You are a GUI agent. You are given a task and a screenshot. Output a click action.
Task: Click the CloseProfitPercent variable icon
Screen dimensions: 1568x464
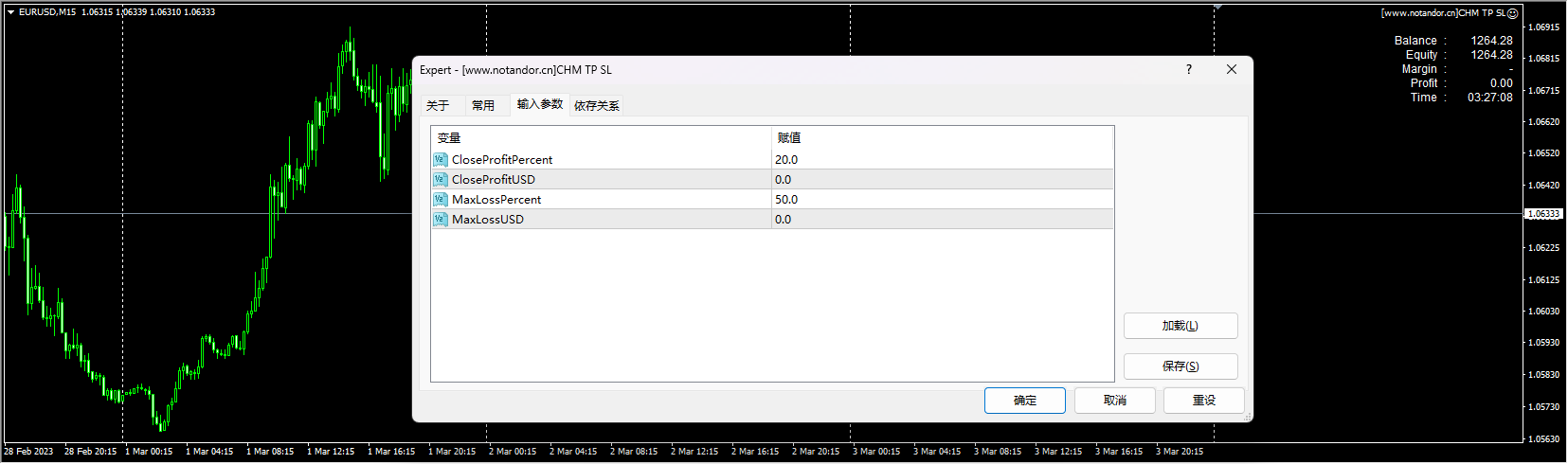(x=440, y=160)
